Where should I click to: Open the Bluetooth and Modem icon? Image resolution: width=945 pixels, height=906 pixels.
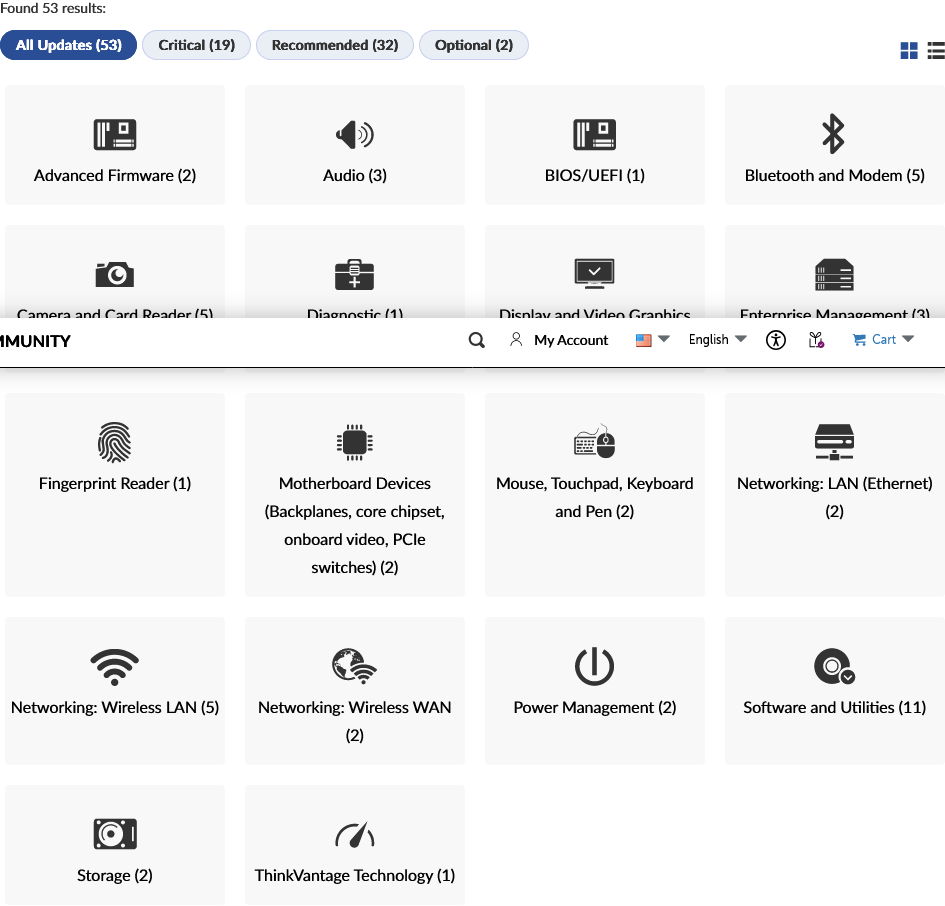pos(834,134)
